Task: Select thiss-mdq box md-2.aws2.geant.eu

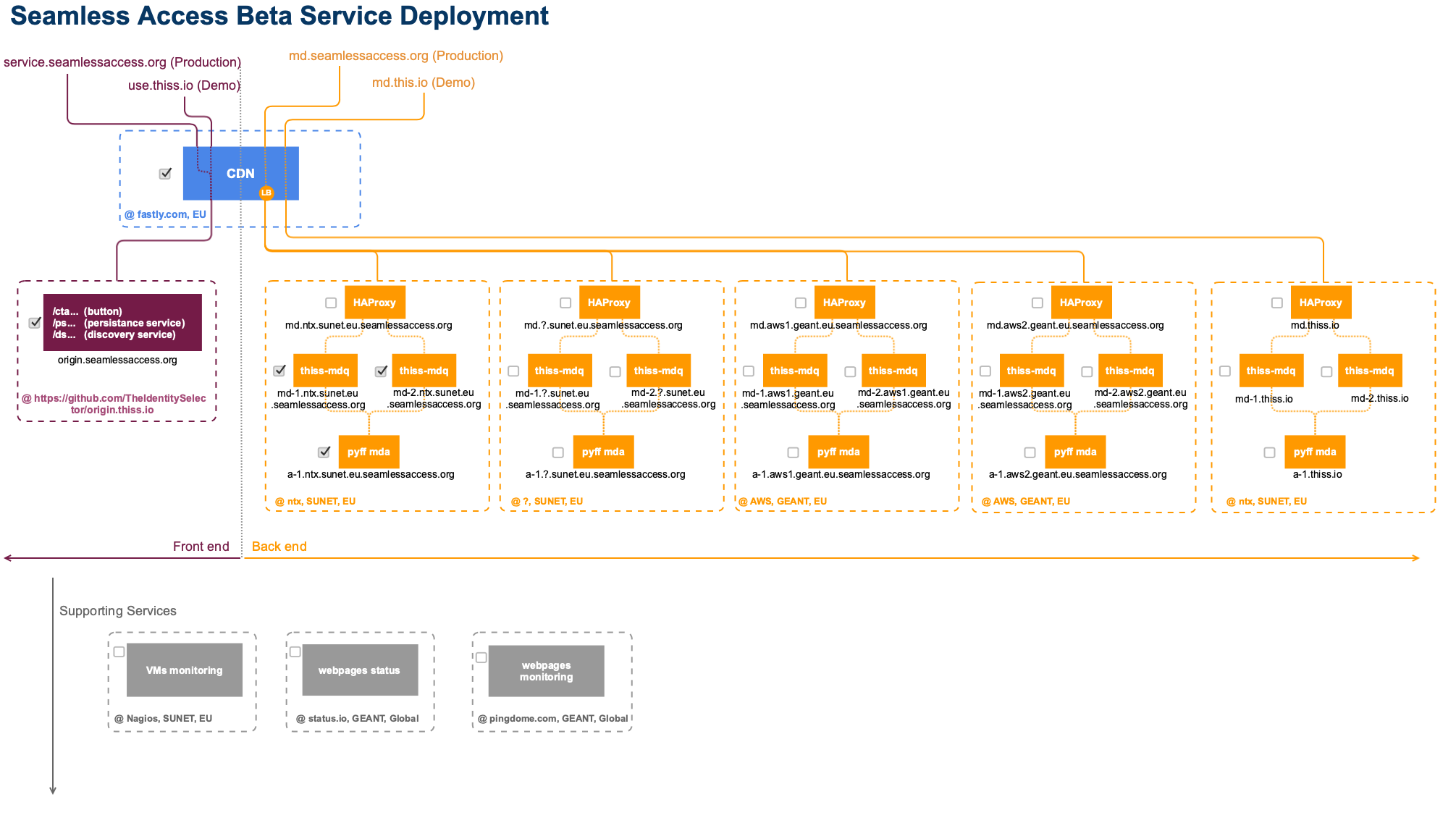Action: point(1130,371)
